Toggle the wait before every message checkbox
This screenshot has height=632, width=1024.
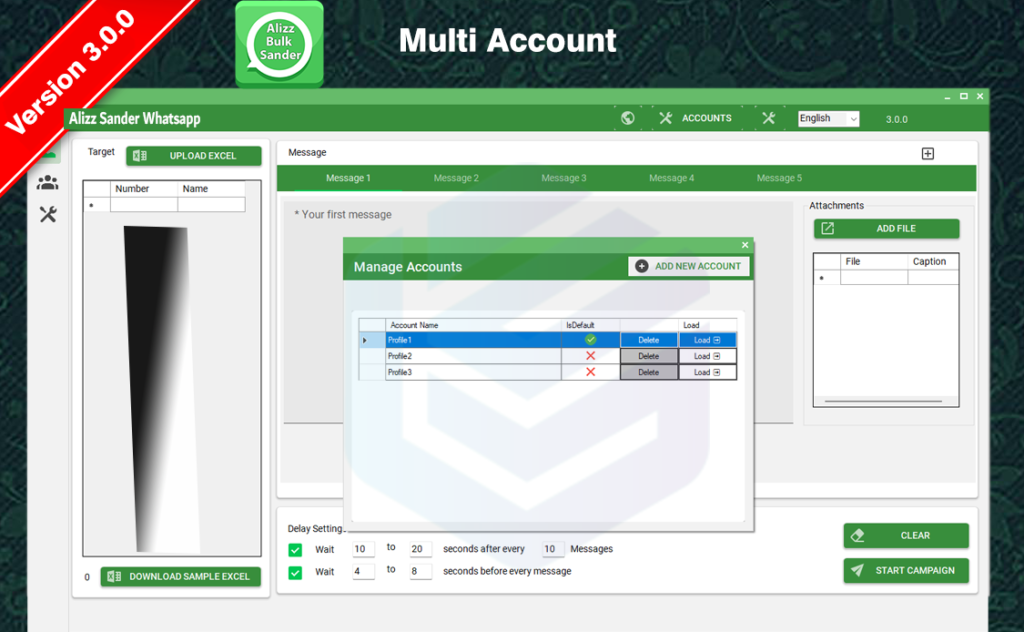[x=295, y=572]
